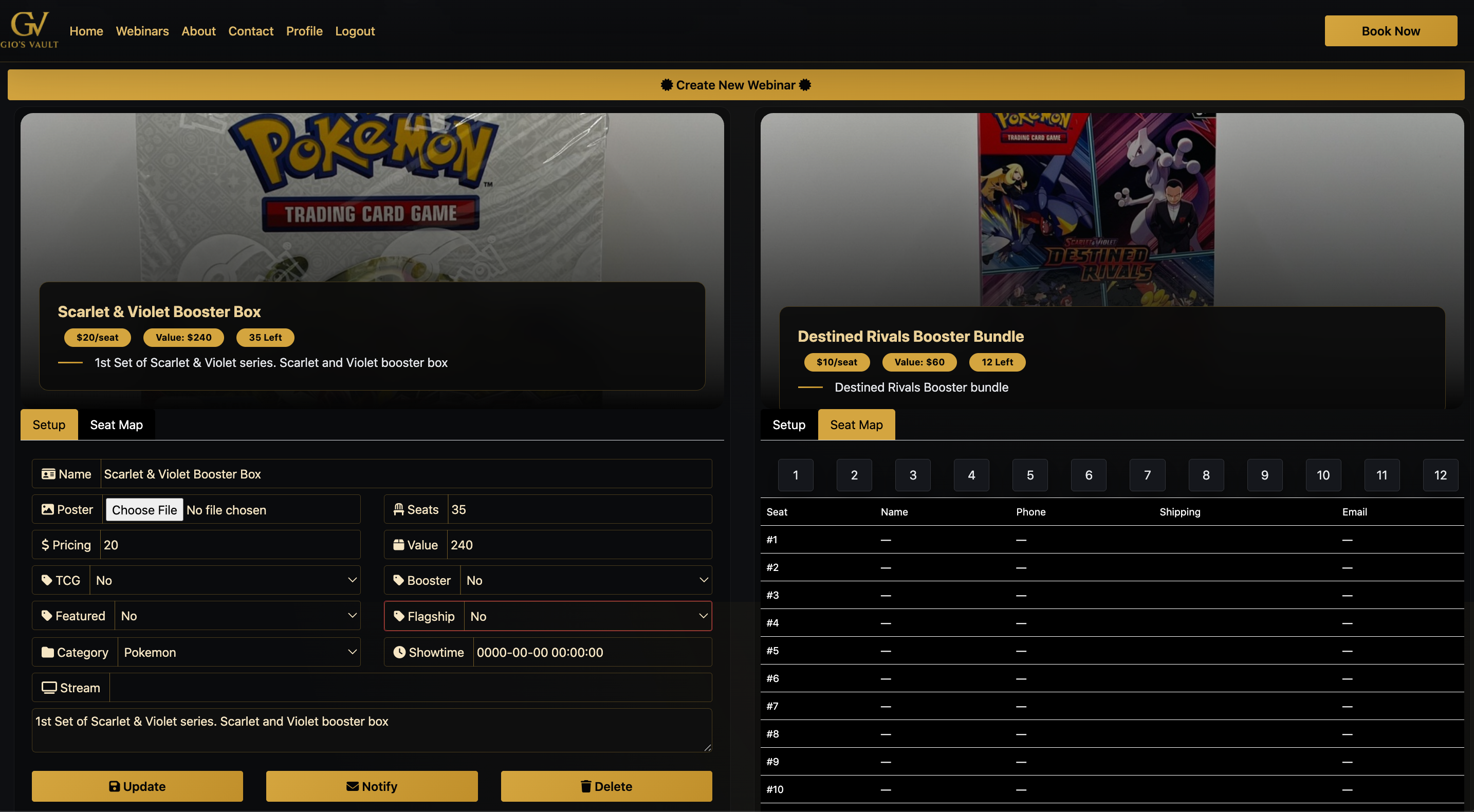Expand the Flagship dropdown
1474x812 pixels.
[x=587, y=616]
